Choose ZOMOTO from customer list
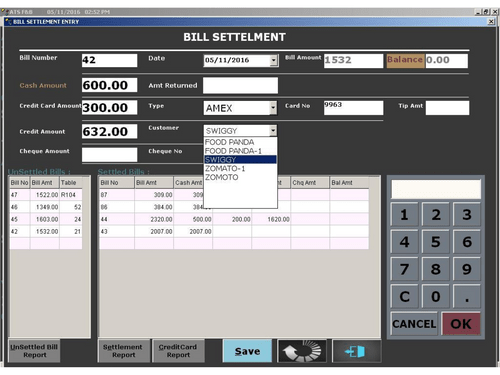Image resolution: width=500 pixels, height=375 pixels. 240,177
